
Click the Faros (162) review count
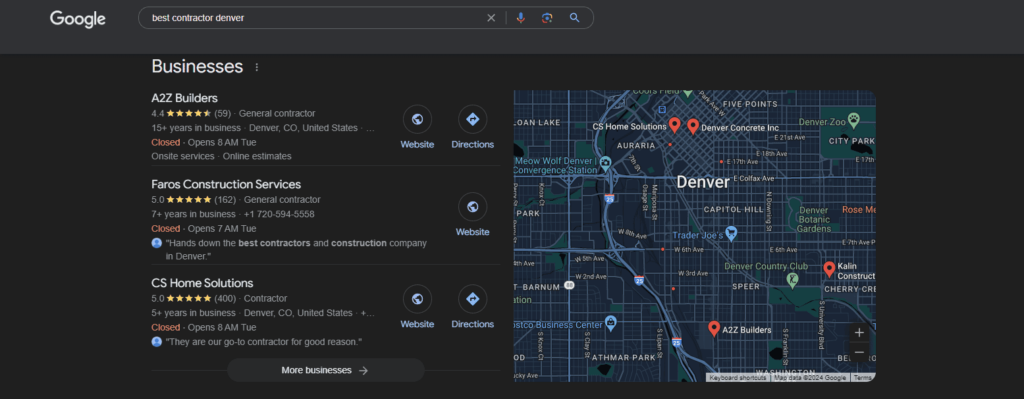[225, 199]
